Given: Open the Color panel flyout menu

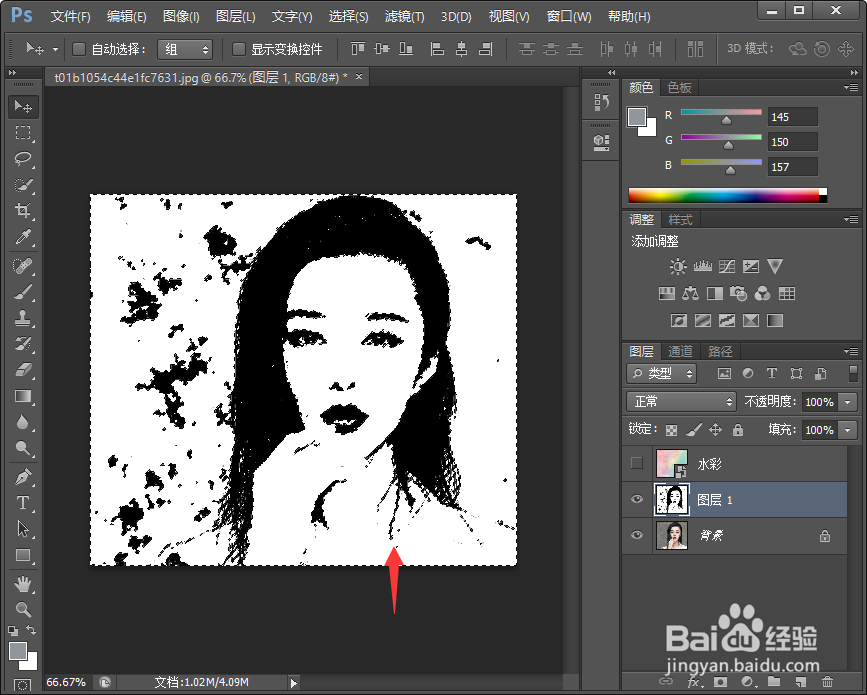Looking at the screenshot, I should pyautogui.click(x=851, y=87).
